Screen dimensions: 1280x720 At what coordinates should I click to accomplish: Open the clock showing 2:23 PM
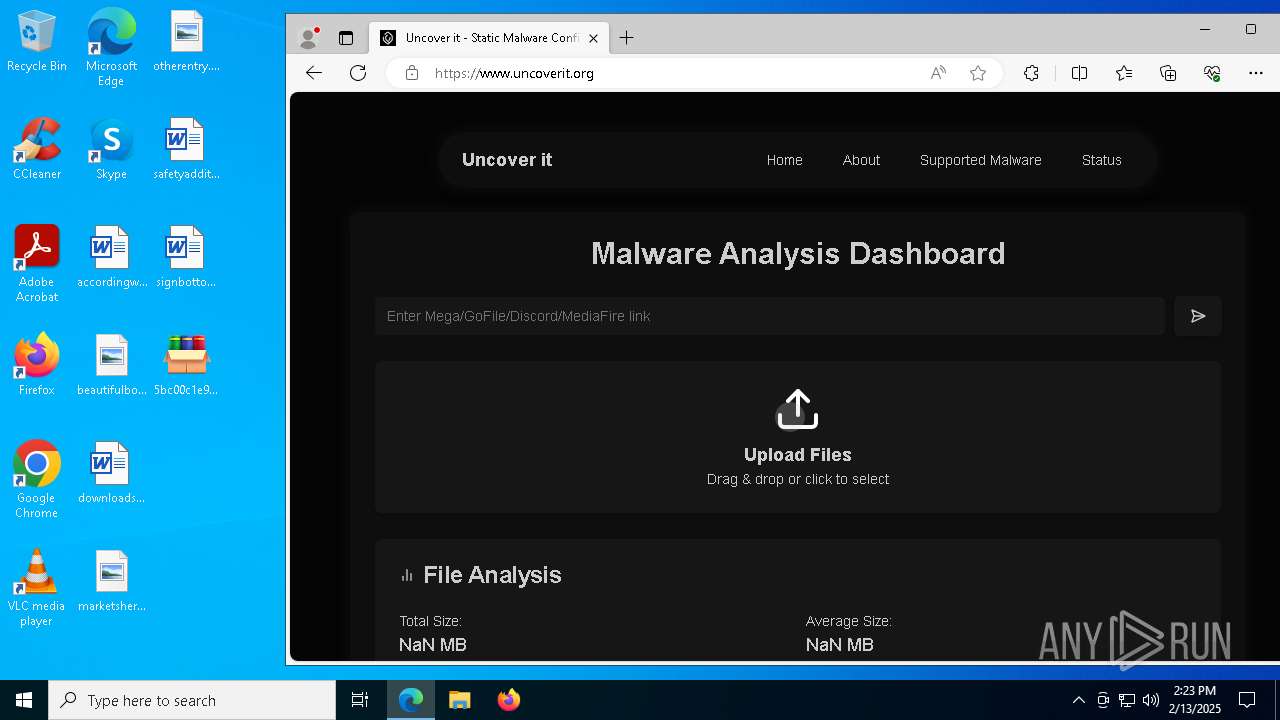(1195, 700)
